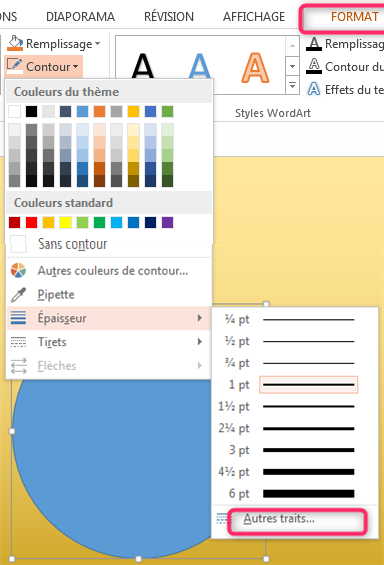Choose Sans contour option
384x565 pixels.
109,244
